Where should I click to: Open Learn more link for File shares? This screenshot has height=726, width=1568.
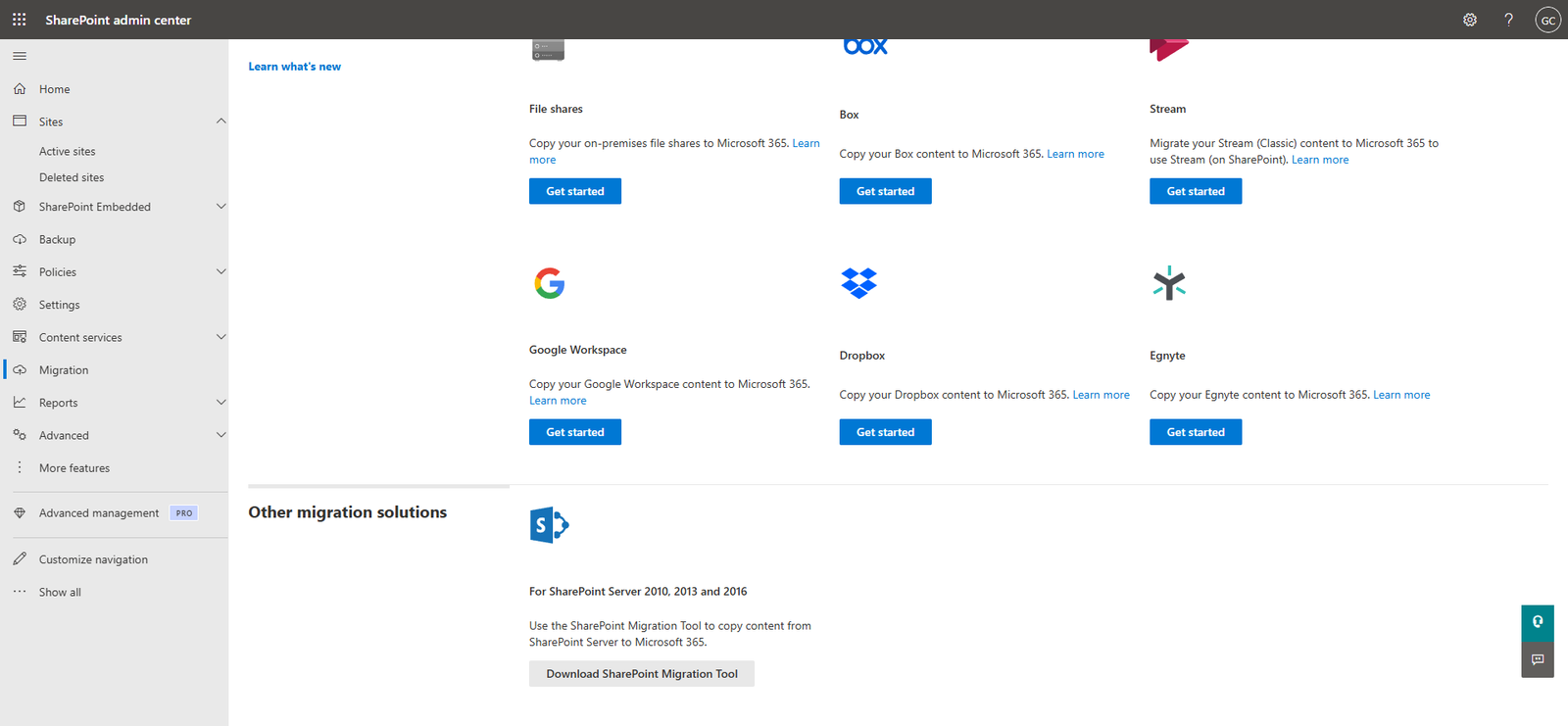point(806,143)
